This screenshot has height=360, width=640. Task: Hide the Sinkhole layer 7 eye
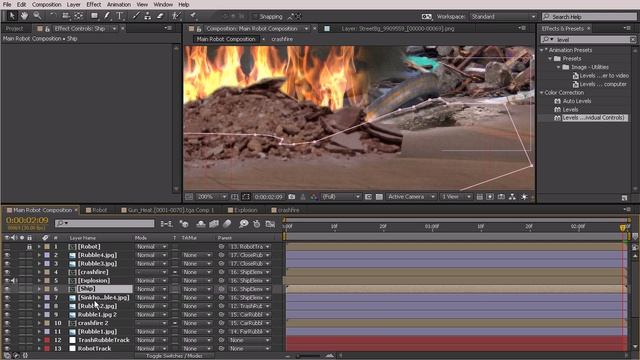tap(7, 298)
